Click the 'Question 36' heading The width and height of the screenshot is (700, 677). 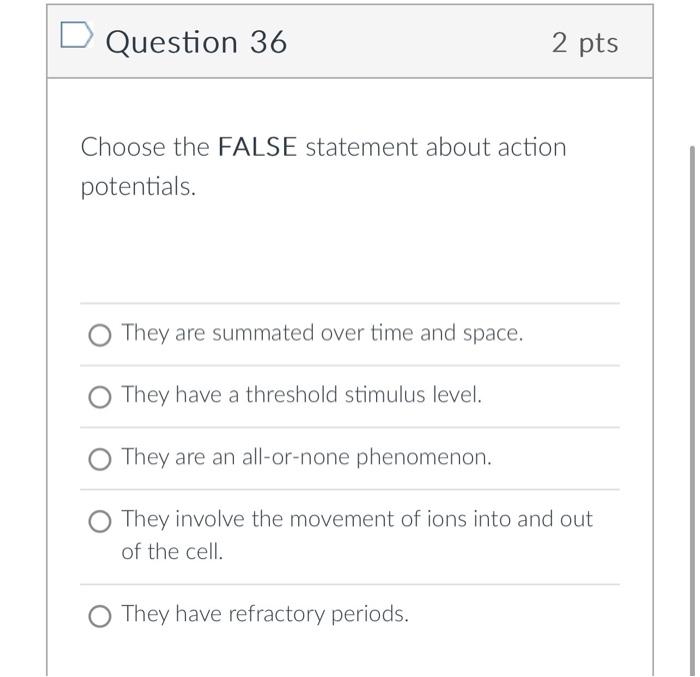coord(196,42)
